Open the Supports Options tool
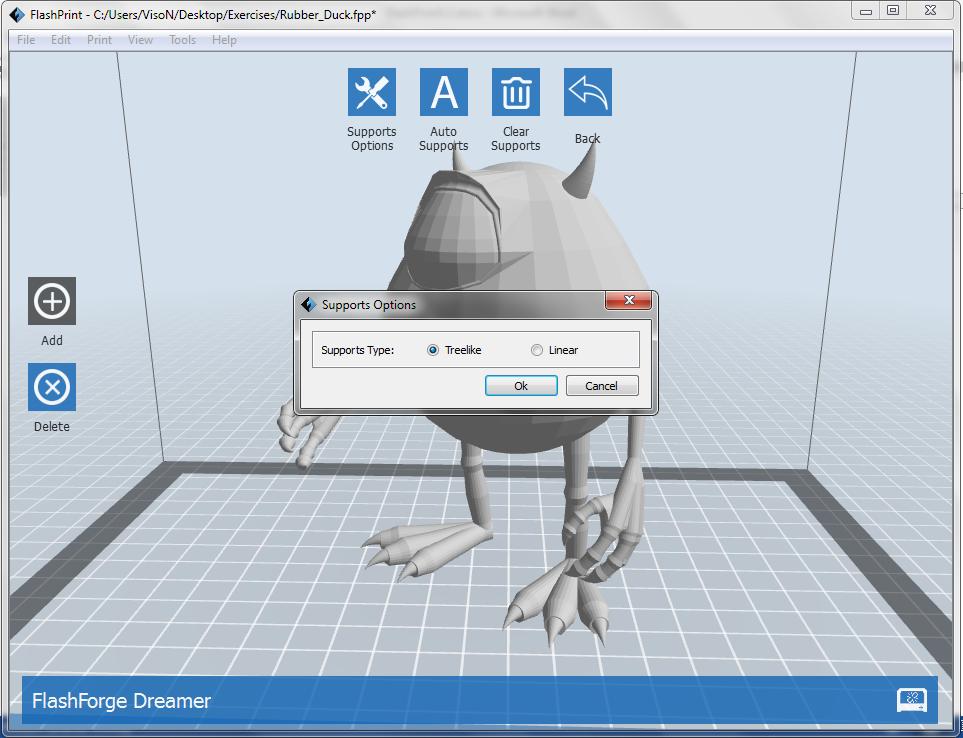 (372, 92)
